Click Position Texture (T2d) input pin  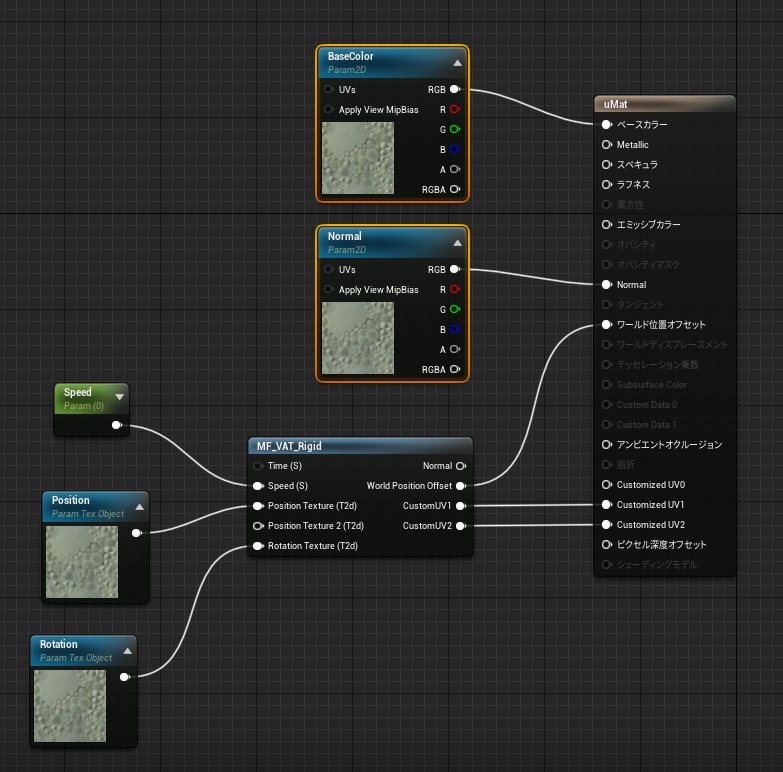(x=258, y=506)
